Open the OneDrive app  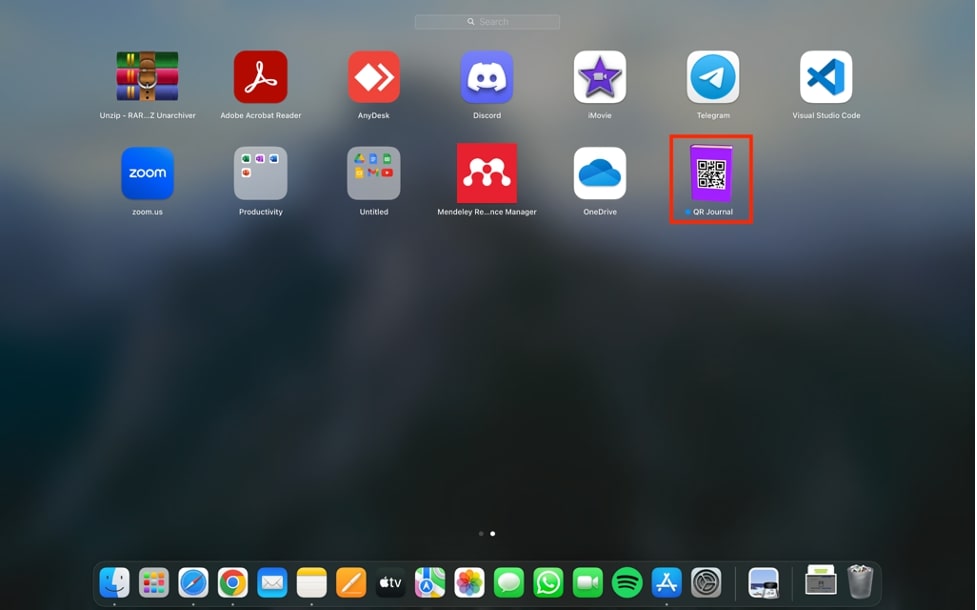tap(599, 174)
